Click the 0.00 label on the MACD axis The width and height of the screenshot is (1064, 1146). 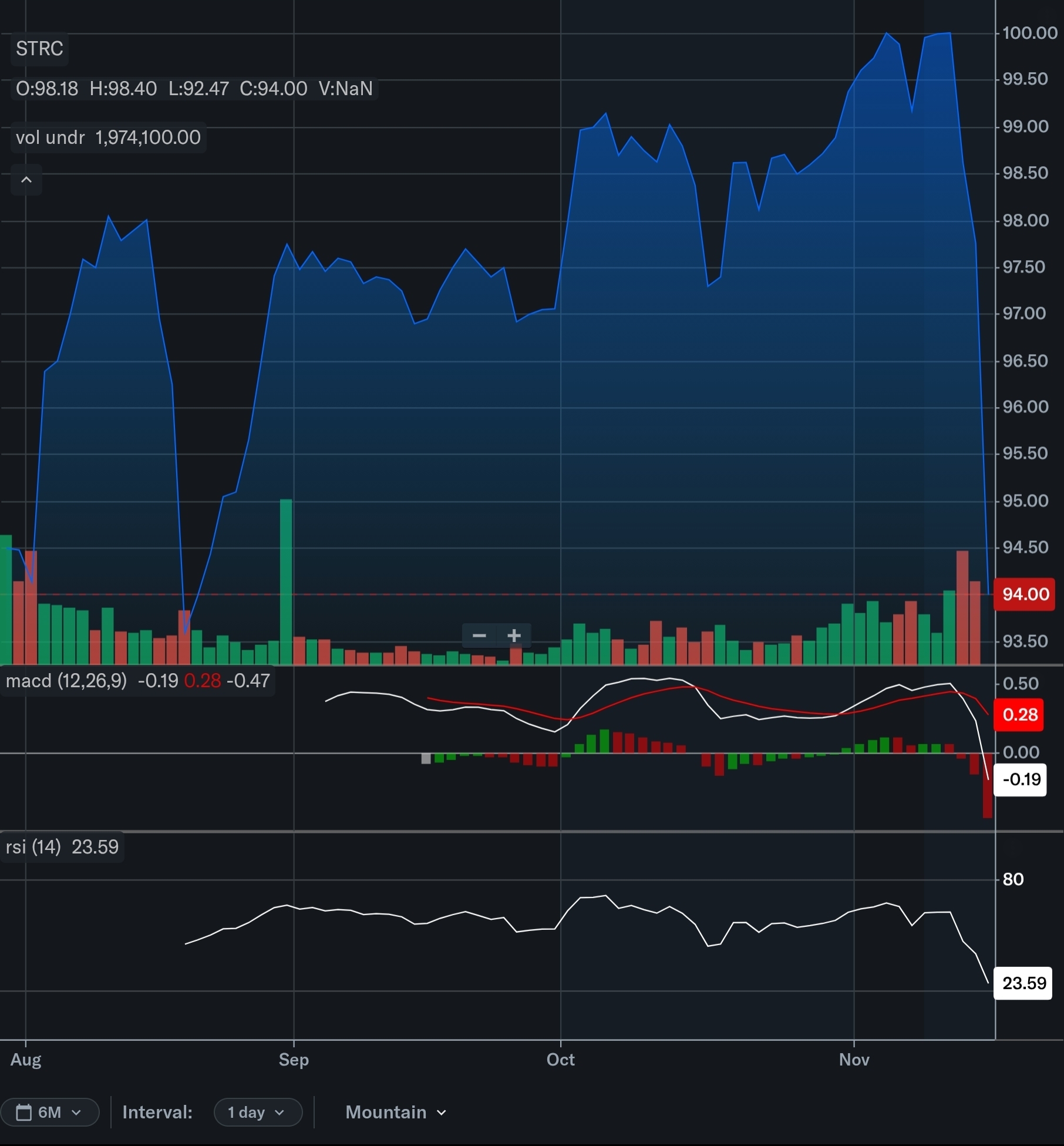[x=1021, y=752]
